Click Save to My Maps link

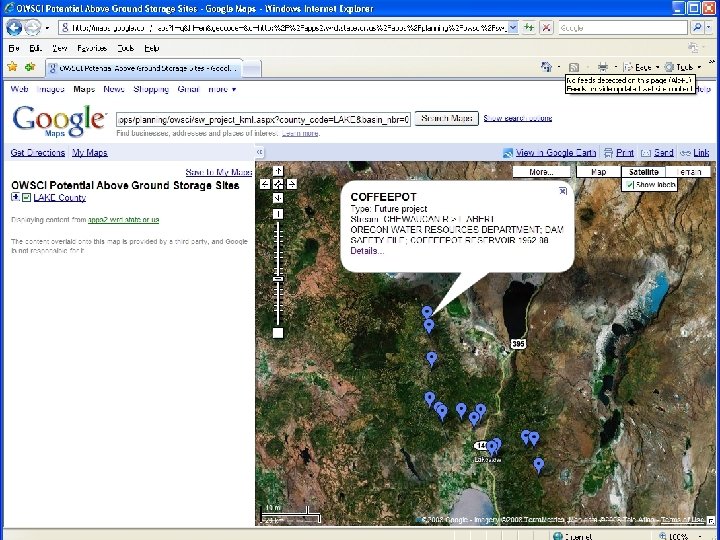(219, 172)
